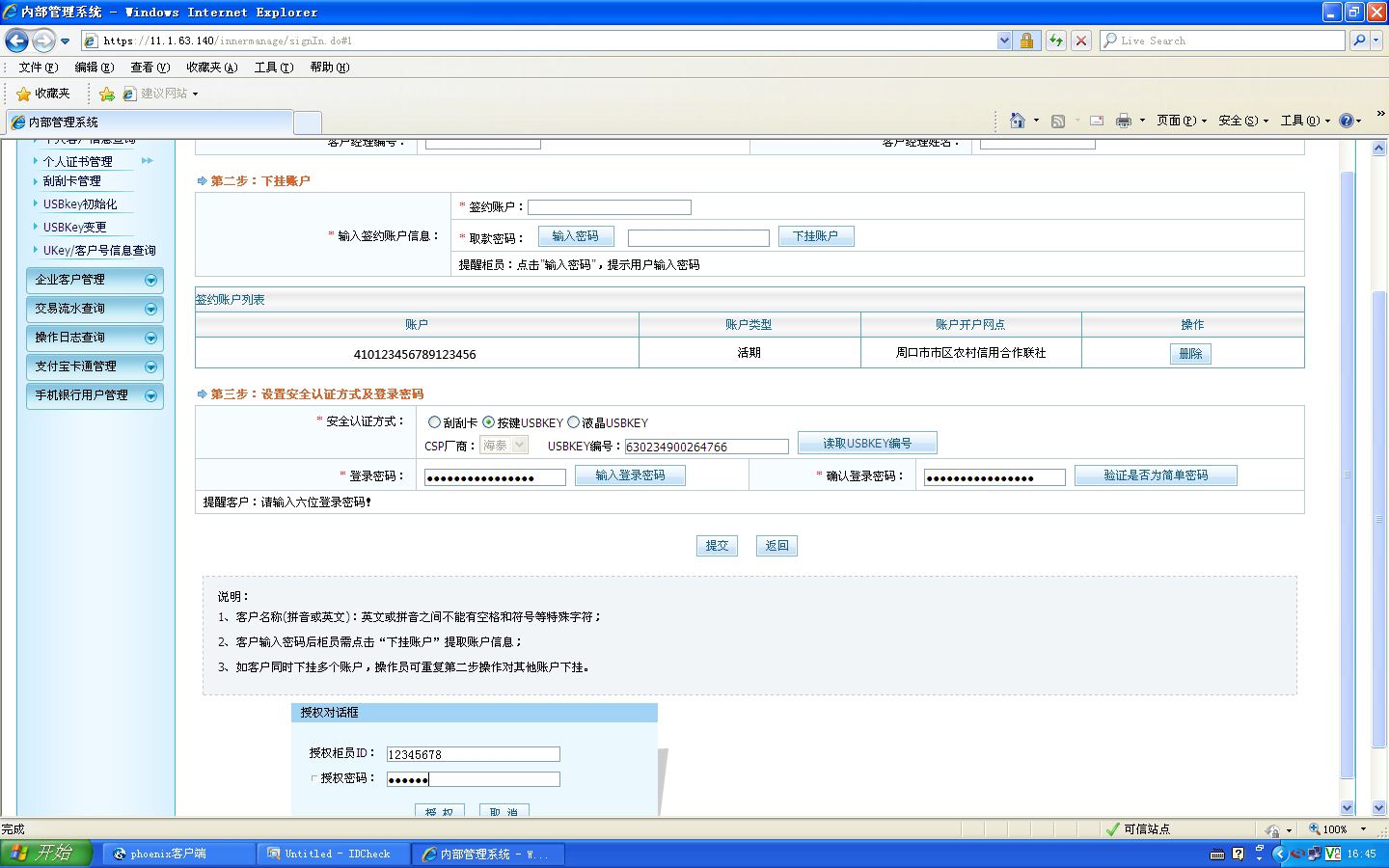Viewport: 1389px width, 868px height.
Task: Open the 收藏夹 favorites star button
Action: 43,94
